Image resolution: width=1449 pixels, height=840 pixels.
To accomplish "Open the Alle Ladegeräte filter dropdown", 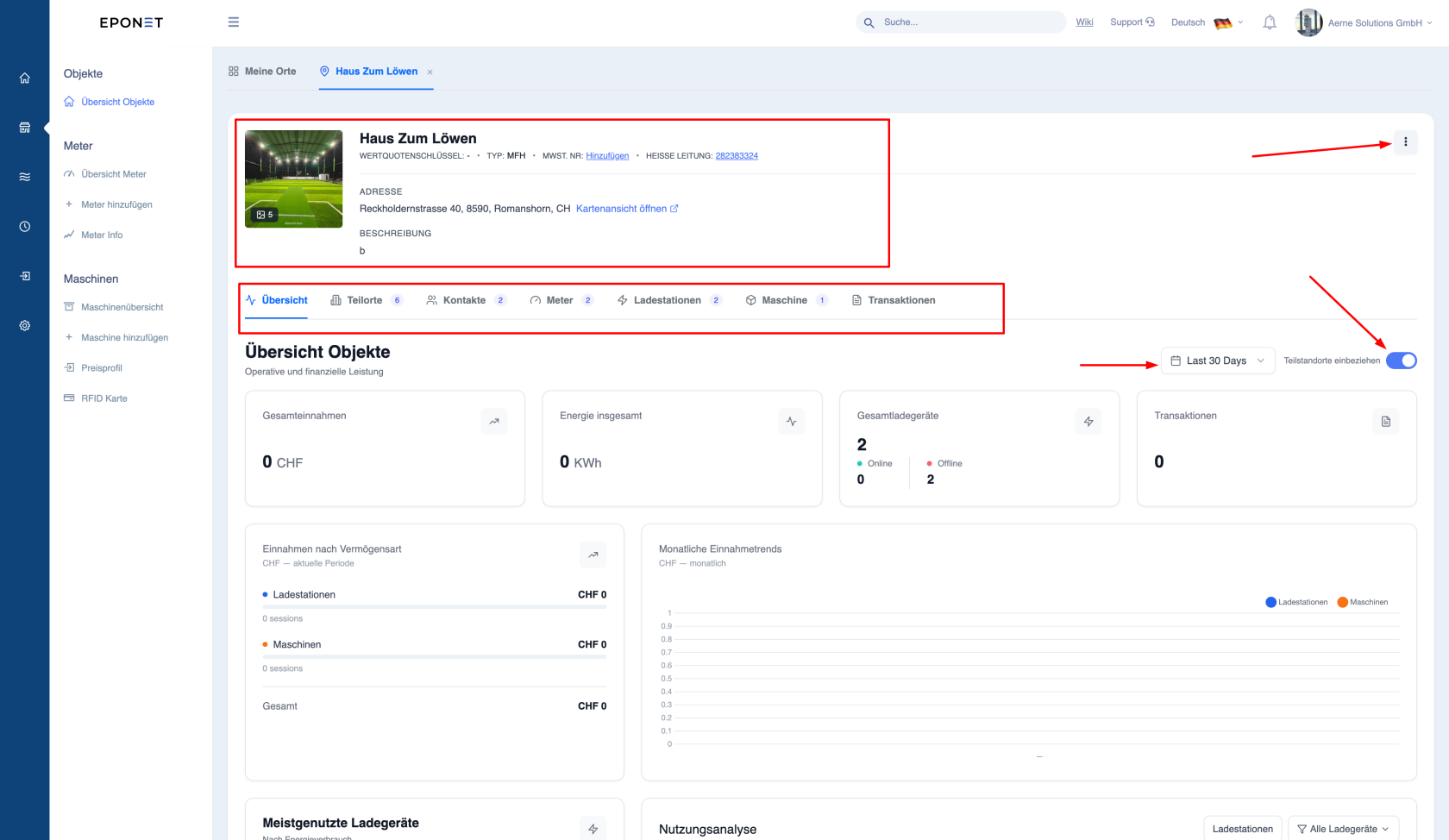I will (x=1343, y=829).
